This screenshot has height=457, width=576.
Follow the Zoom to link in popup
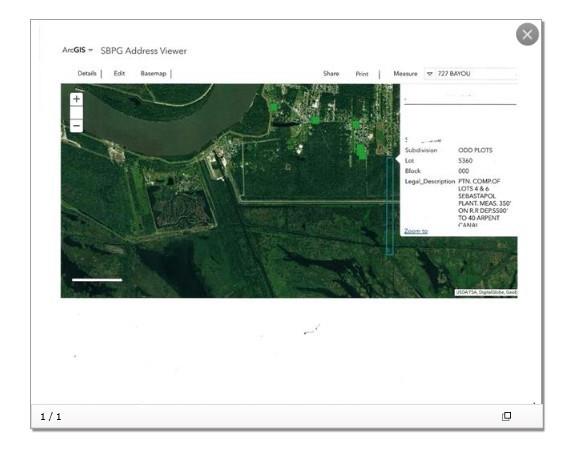click(x=416, y=231)
